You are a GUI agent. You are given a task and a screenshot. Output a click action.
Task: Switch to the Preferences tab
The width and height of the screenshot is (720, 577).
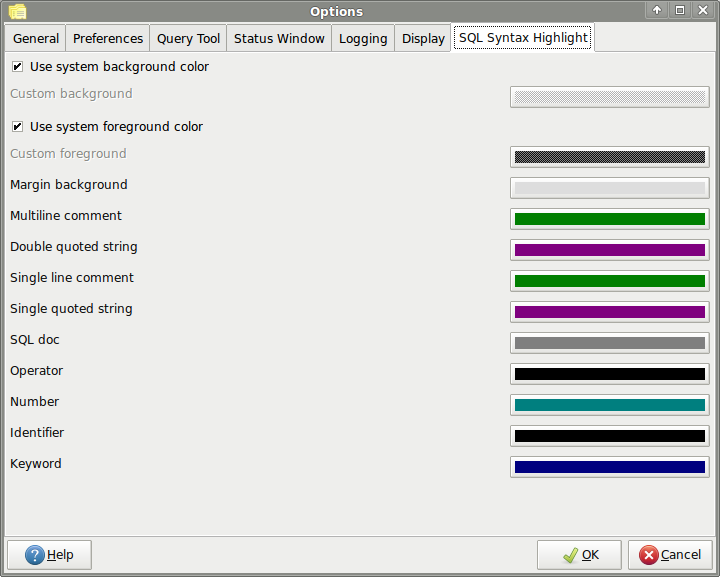point(108,38)
